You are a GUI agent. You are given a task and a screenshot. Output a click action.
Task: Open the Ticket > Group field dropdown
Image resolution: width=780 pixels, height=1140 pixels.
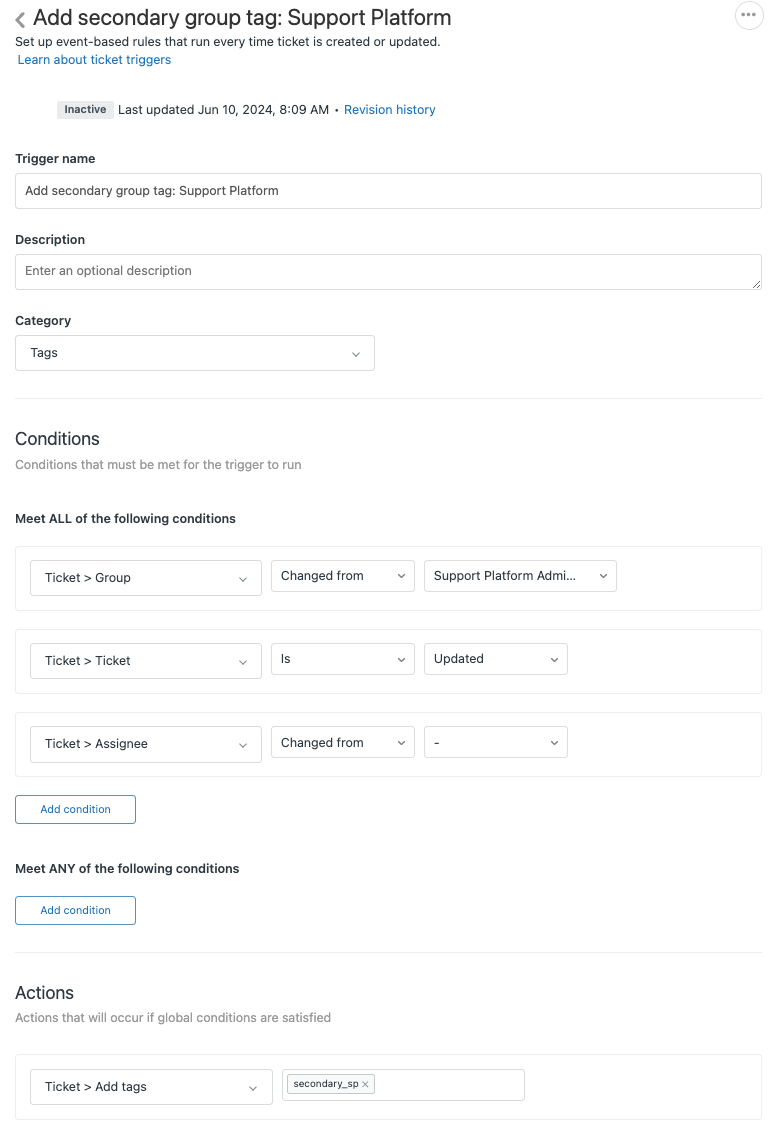click(x=146, y=578)
